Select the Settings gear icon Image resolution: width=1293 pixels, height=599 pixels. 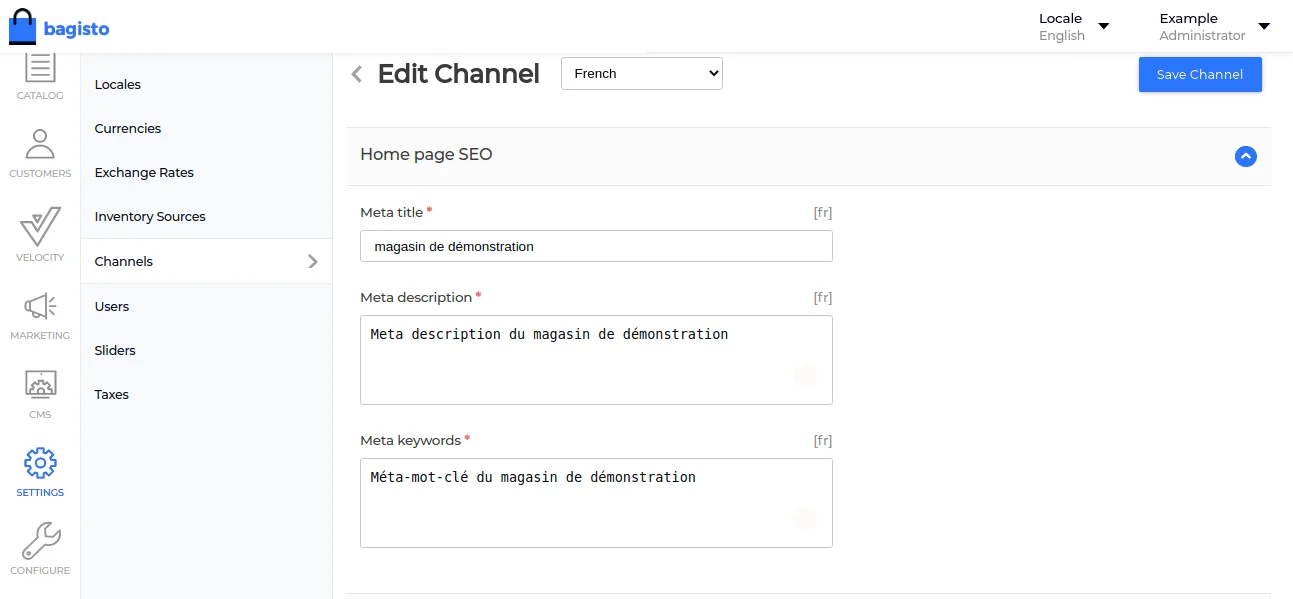coord(40,464)
